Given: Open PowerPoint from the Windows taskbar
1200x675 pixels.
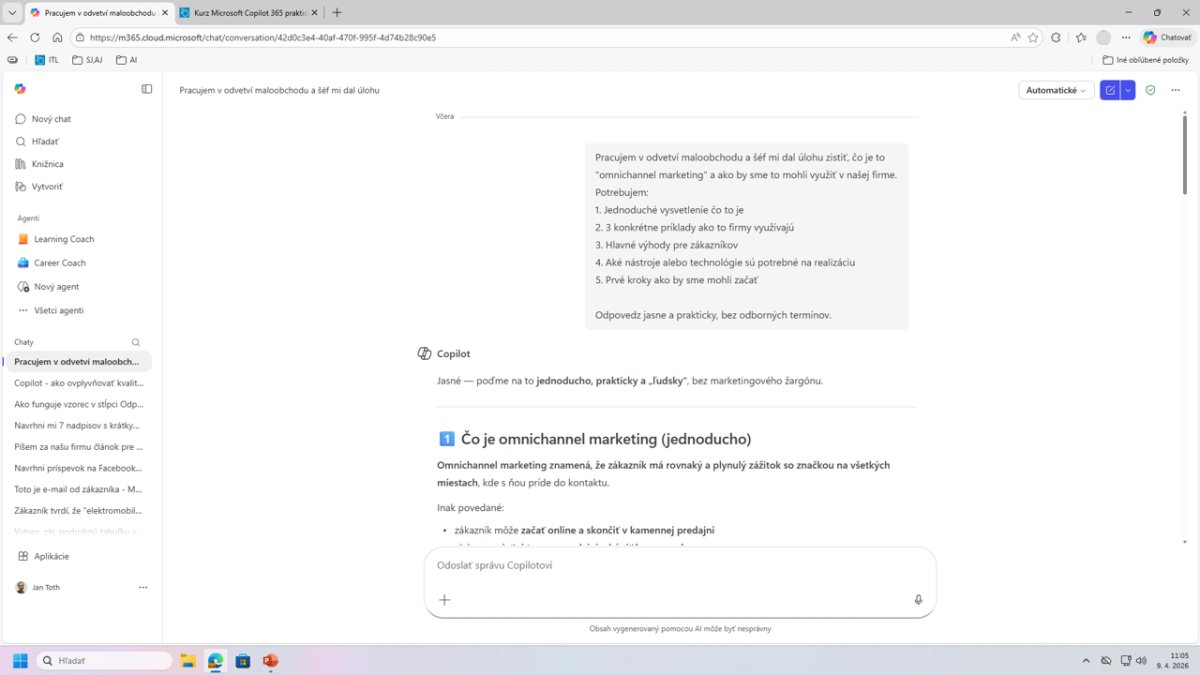Looking at the screenshot, I should click(x=269, y=661).
